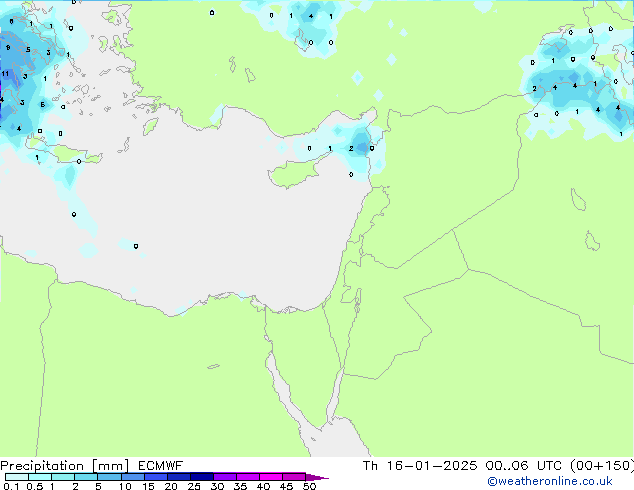634x490 pixels.
Task: Click the '50' legend scale label
Action: (309, 486)
